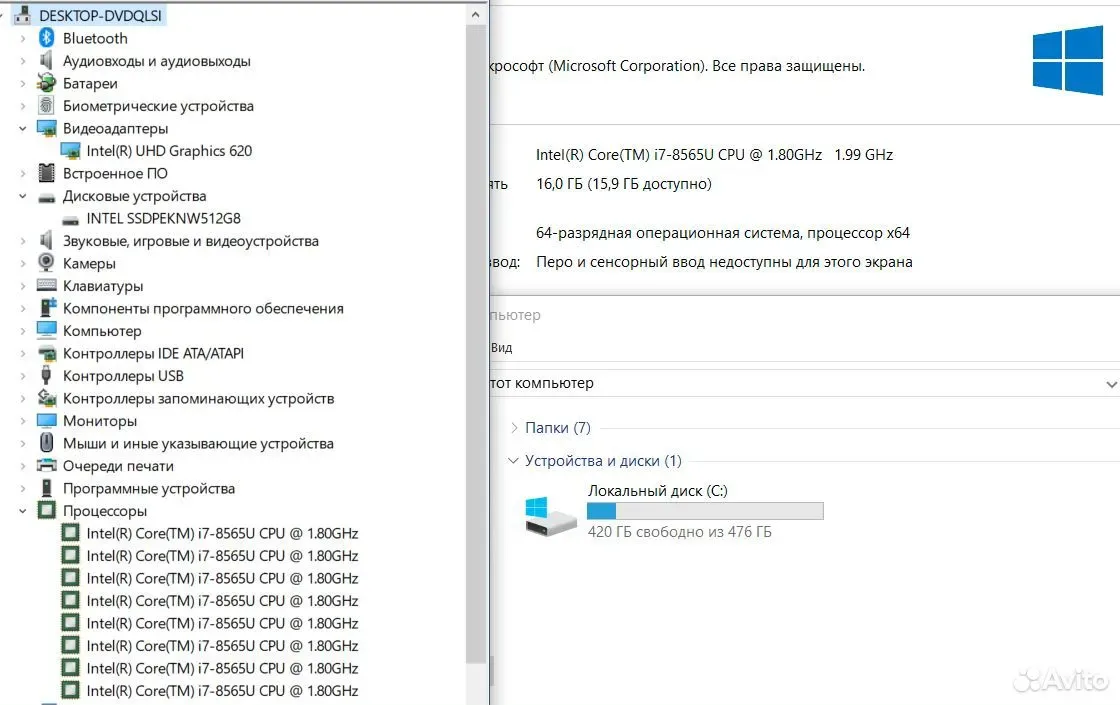Select the Очереди печати tree item
The height and width of the screenshot is (705, 1120).
tap(119, 466)
